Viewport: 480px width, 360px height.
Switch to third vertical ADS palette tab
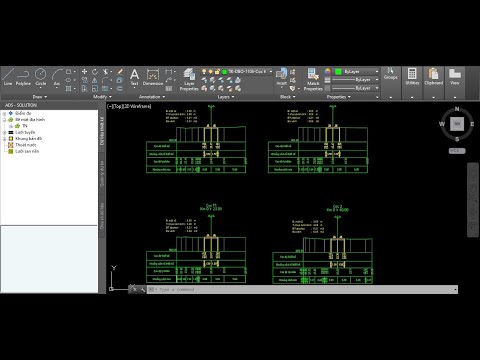tap(102, 216)
